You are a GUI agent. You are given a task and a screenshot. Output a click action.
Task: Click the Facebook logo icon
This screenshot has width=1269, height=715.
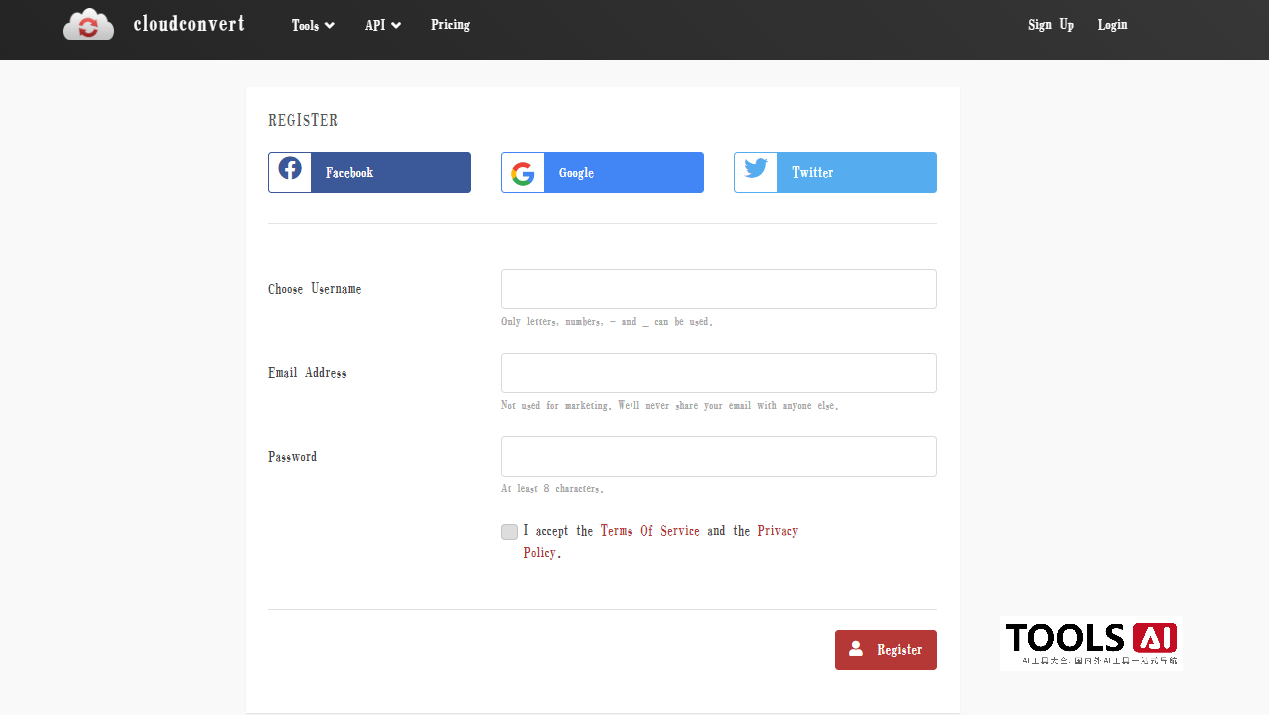click(290, 169)
